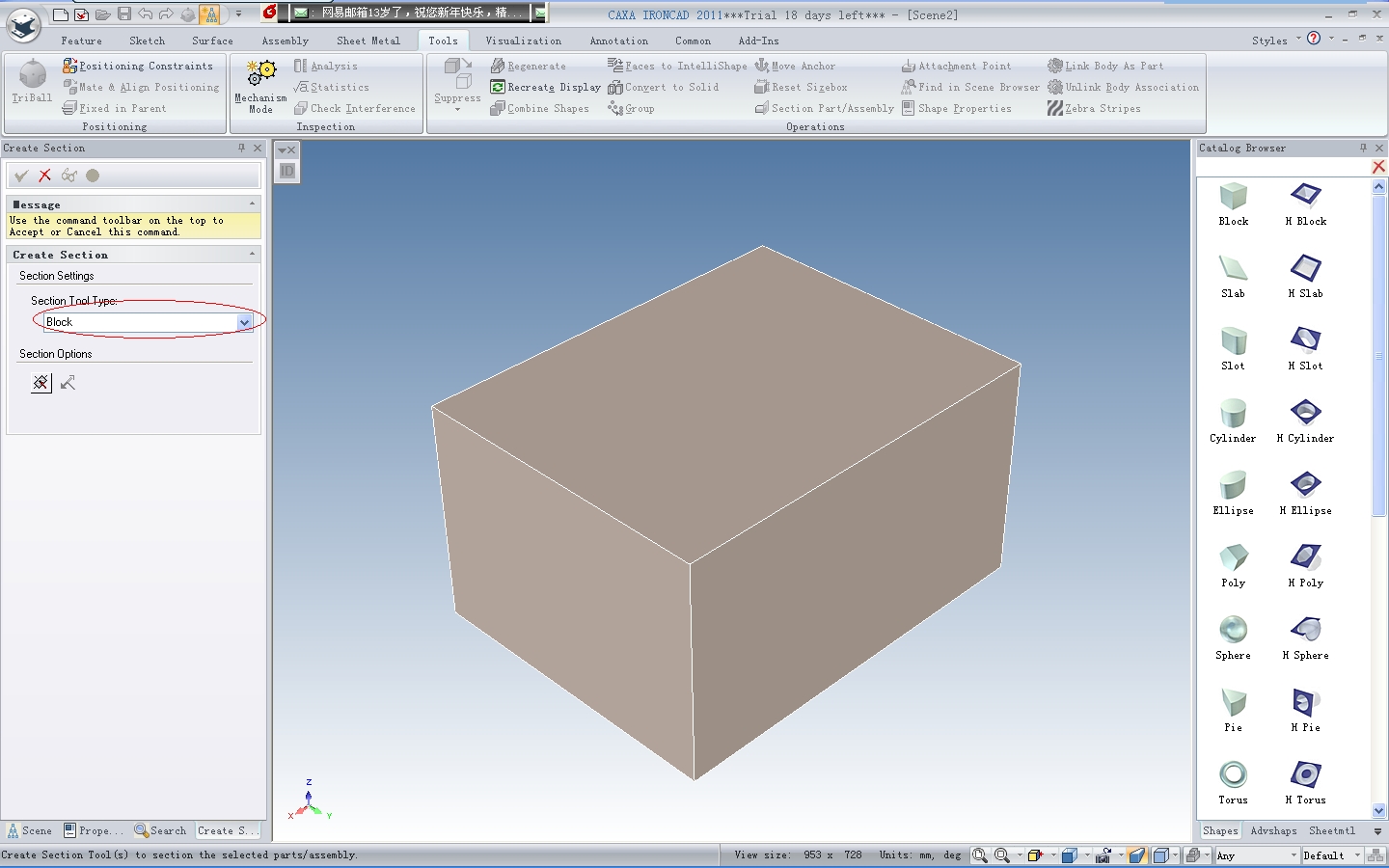Click the Shape Properties command
1389x868 pixels.
click(956, 108)
